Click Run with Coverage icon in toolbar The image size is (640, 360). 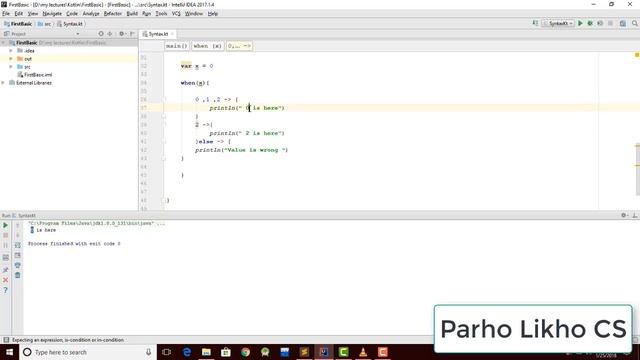point(600,24)
